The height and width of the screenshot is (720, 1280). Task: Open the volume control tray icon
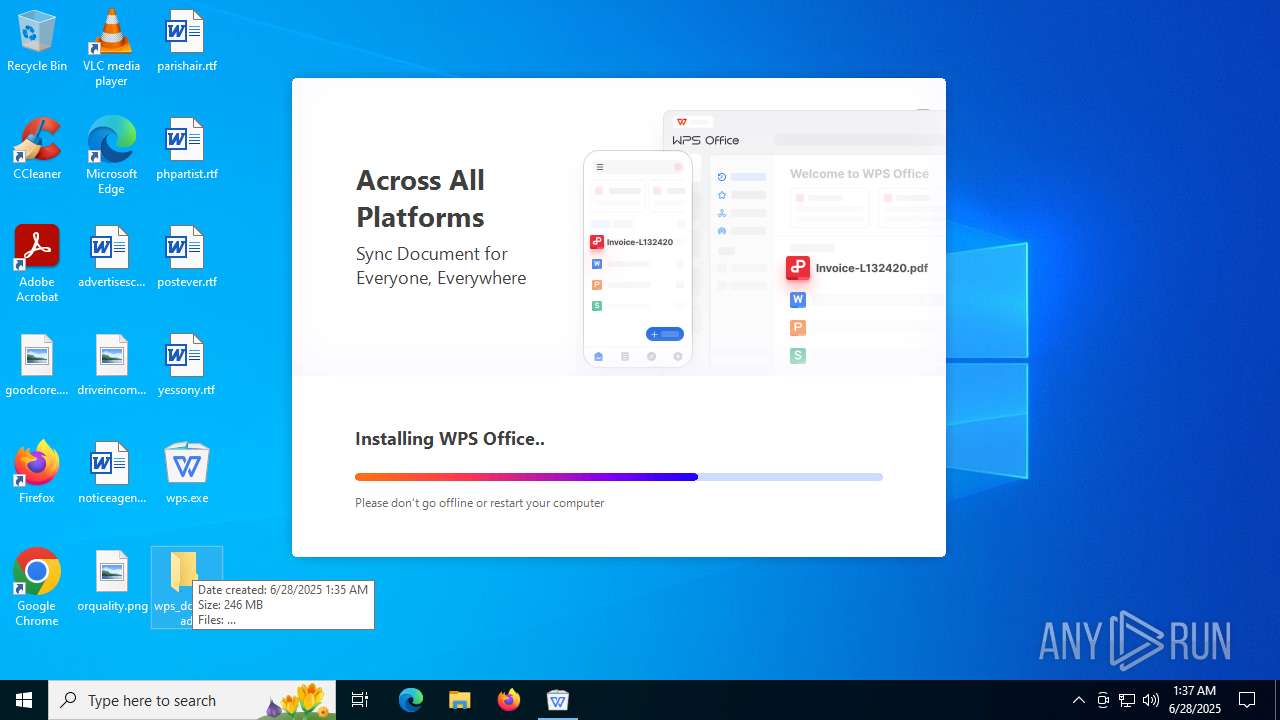(x=1151, y=700)
